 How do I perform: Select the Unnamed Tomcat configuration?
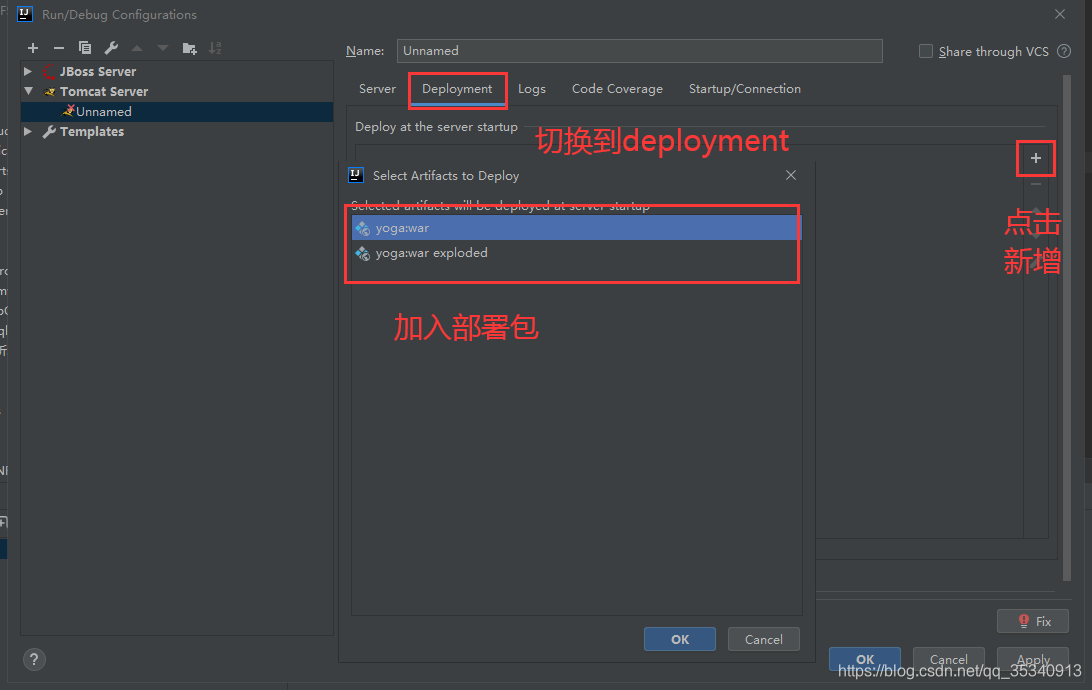[177, 111]
